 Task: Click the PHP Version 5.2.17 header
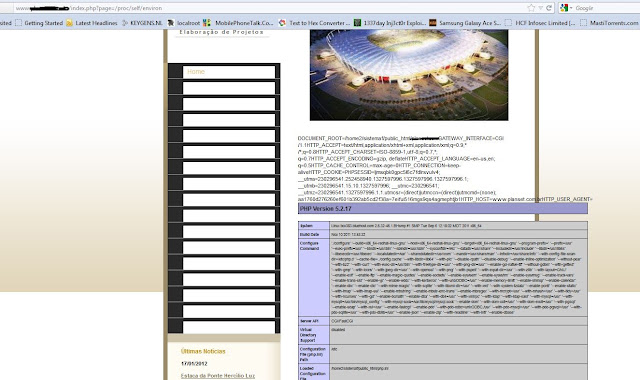[x=443, y=209]
